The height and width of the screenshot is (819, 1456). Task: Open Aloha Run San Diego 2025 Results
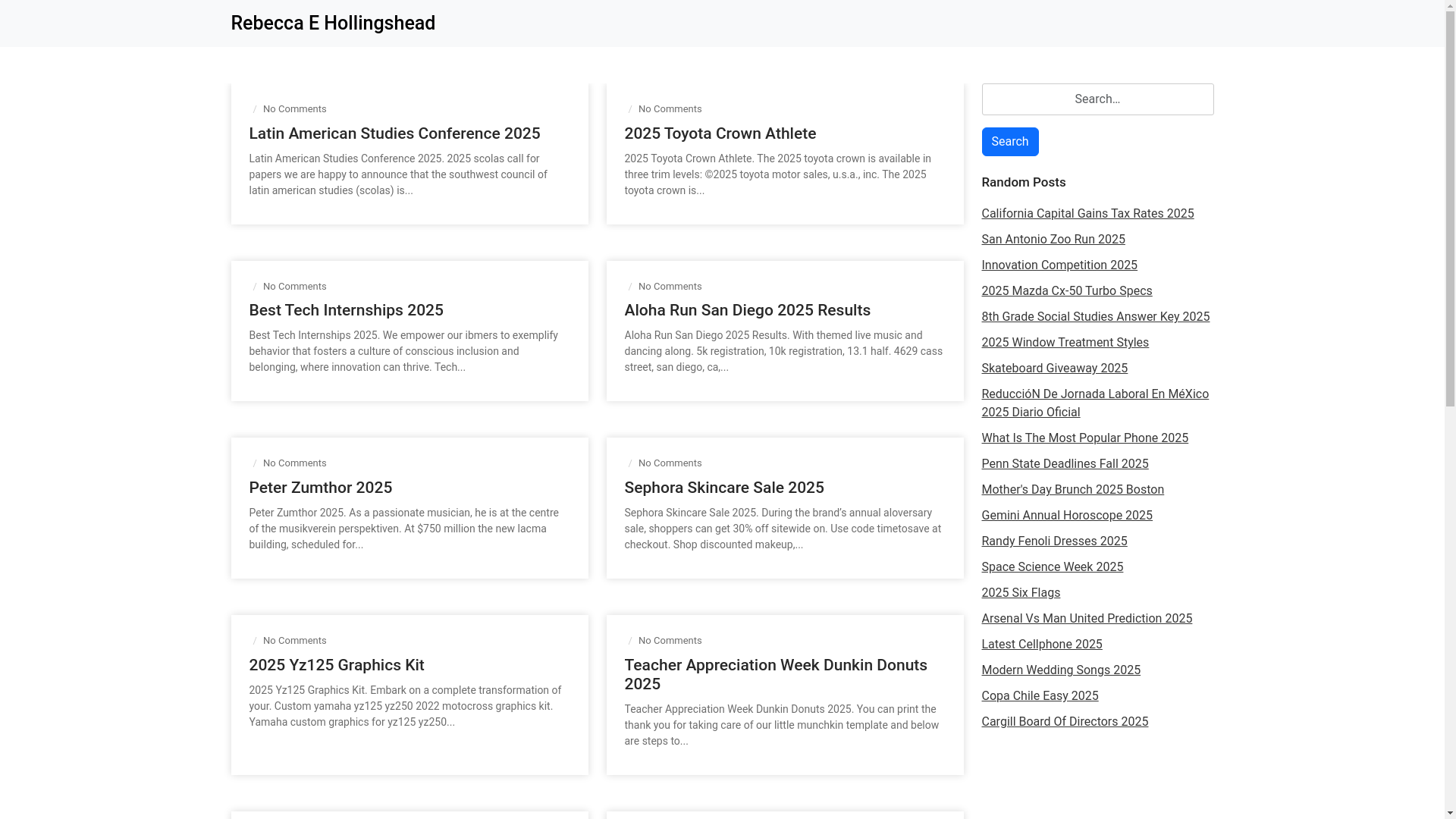748,310
